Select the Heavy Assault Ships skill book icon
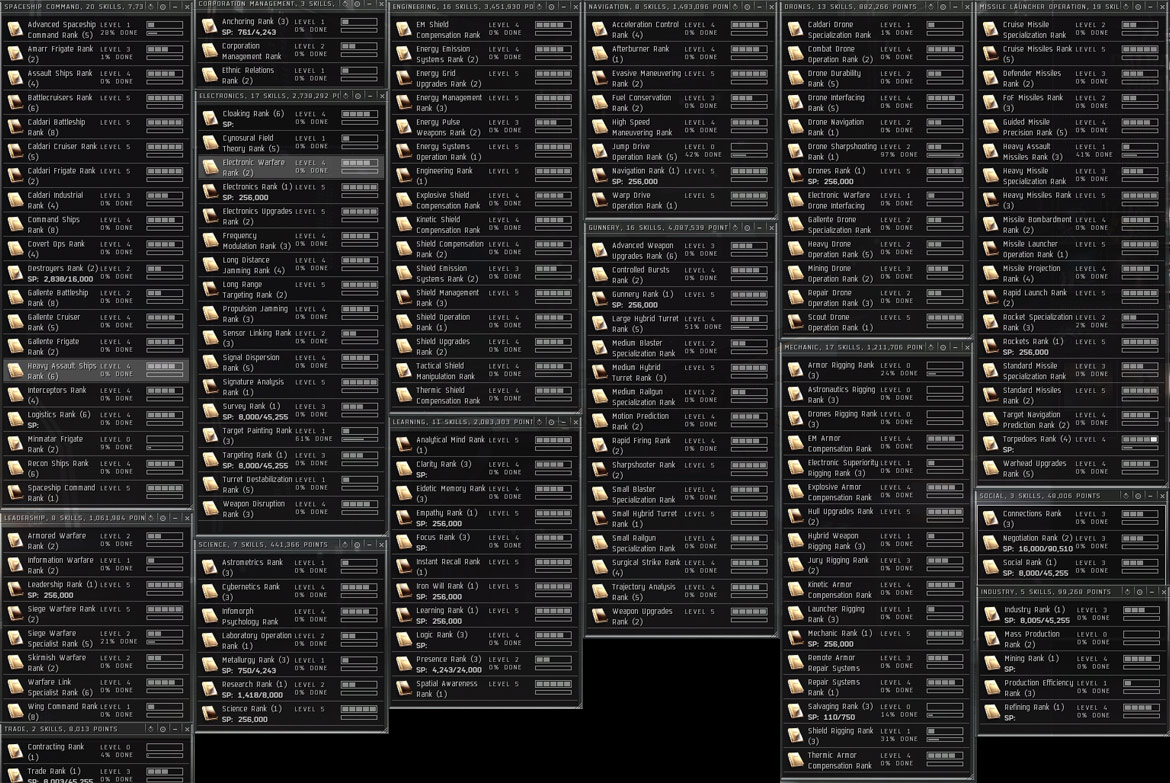1170x783 pixels. [x=15, y=372]
